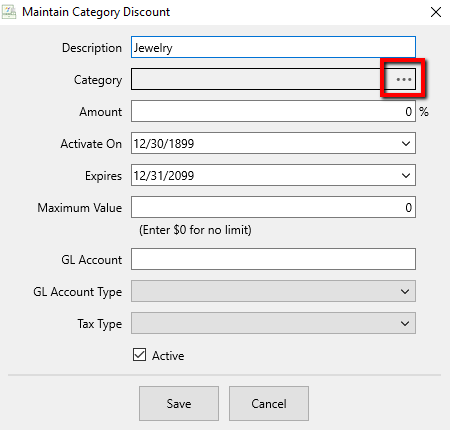450x430 pixels.
Task: Select the Amount percentage field
Action: (273, 111)
